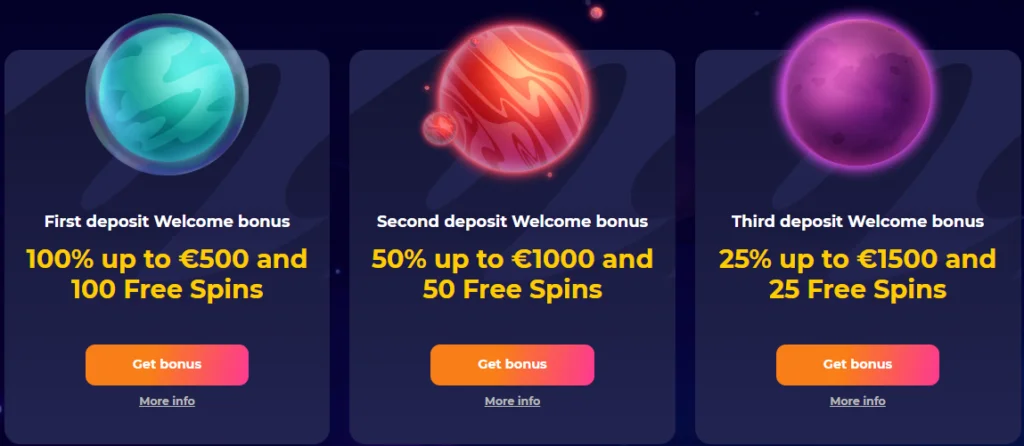Open More info for first deposit bonus

167,401
